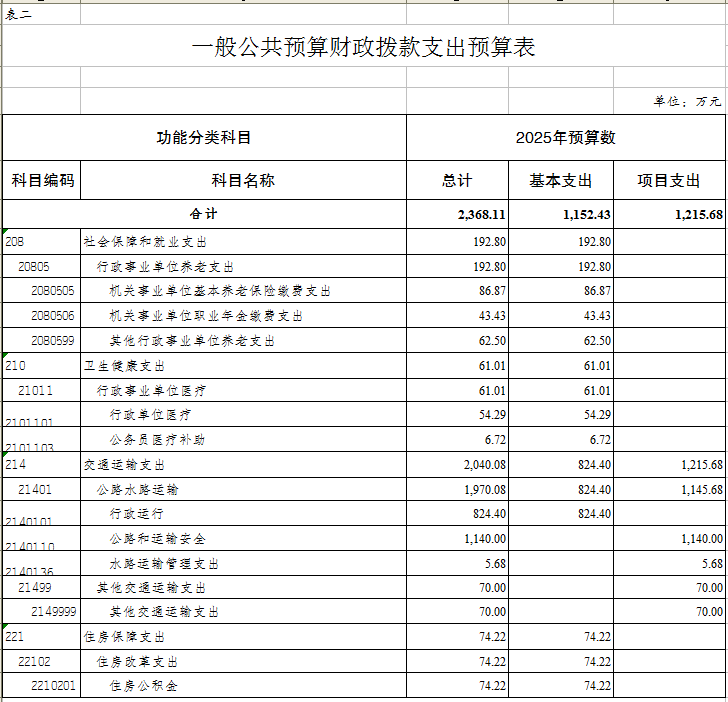Select 公路和运输安全 cell

[x=243, y=539]
